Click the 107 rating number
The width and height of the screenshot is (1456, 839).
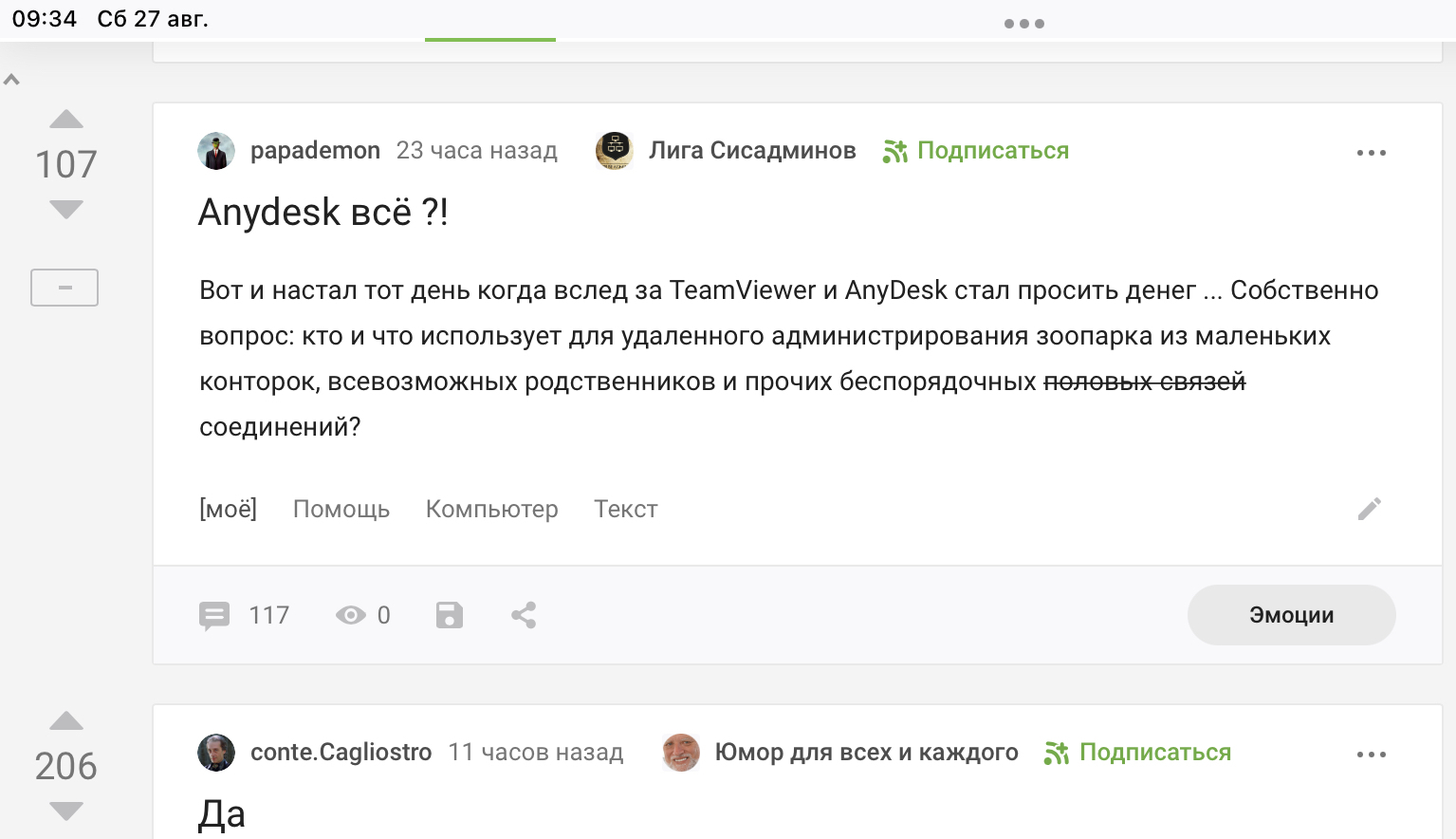click(66, 164)
